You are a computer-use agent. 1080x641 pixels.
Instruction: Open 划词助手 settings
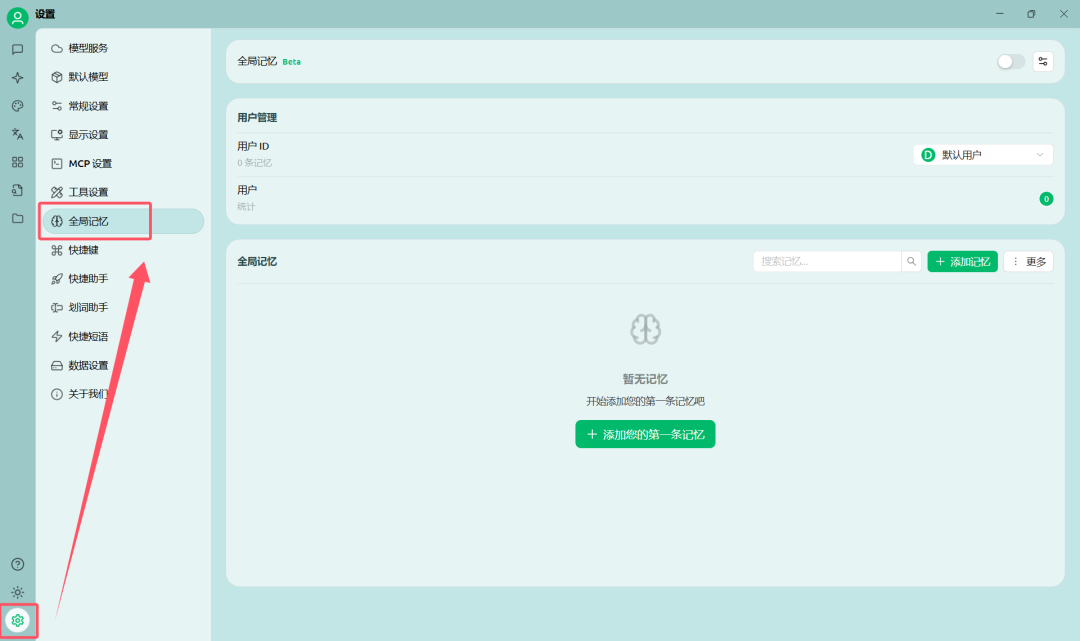click(x=123, y=308)
